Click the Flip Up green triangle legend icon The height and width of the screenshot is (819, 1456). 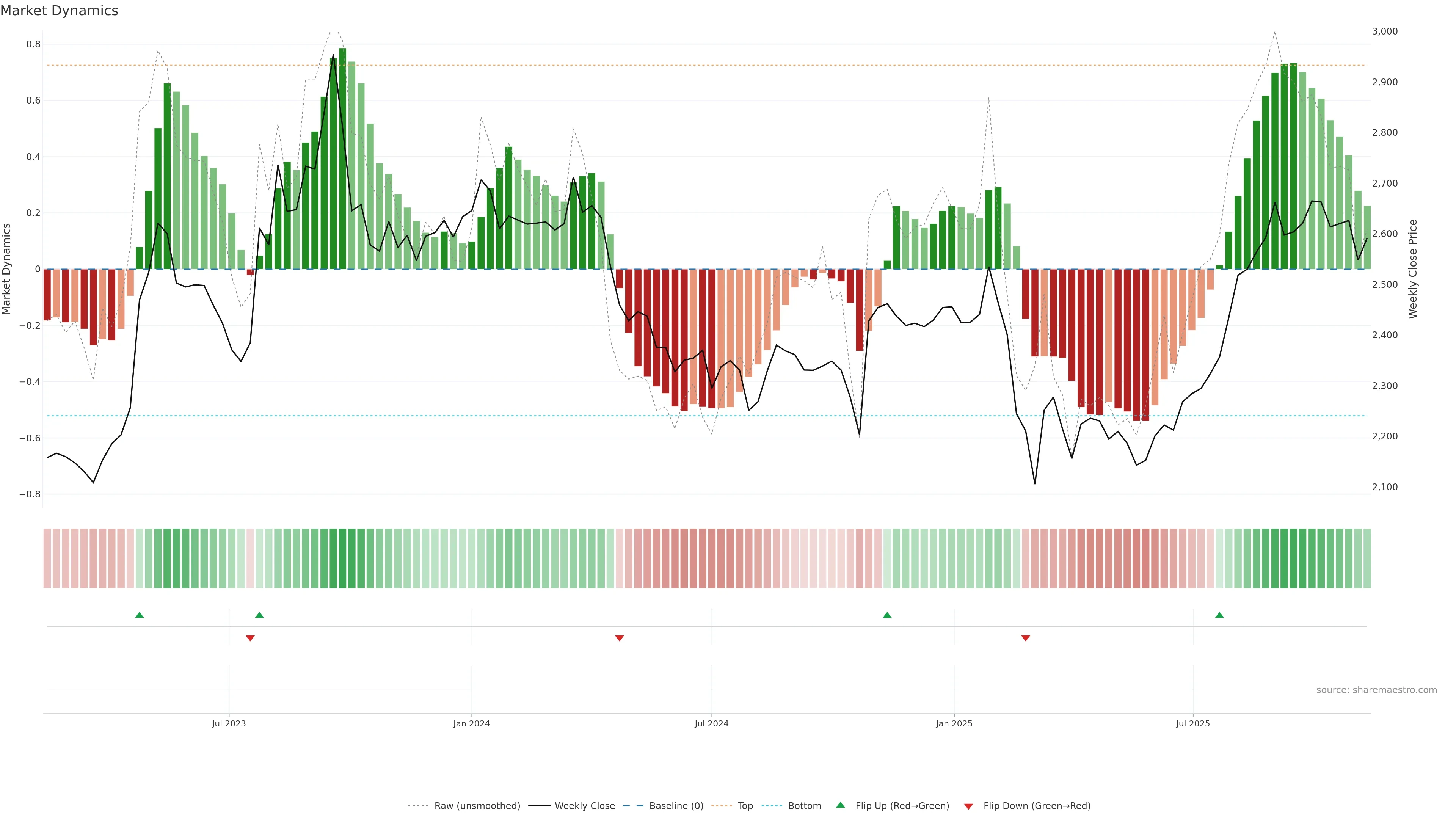coord(841,805)
